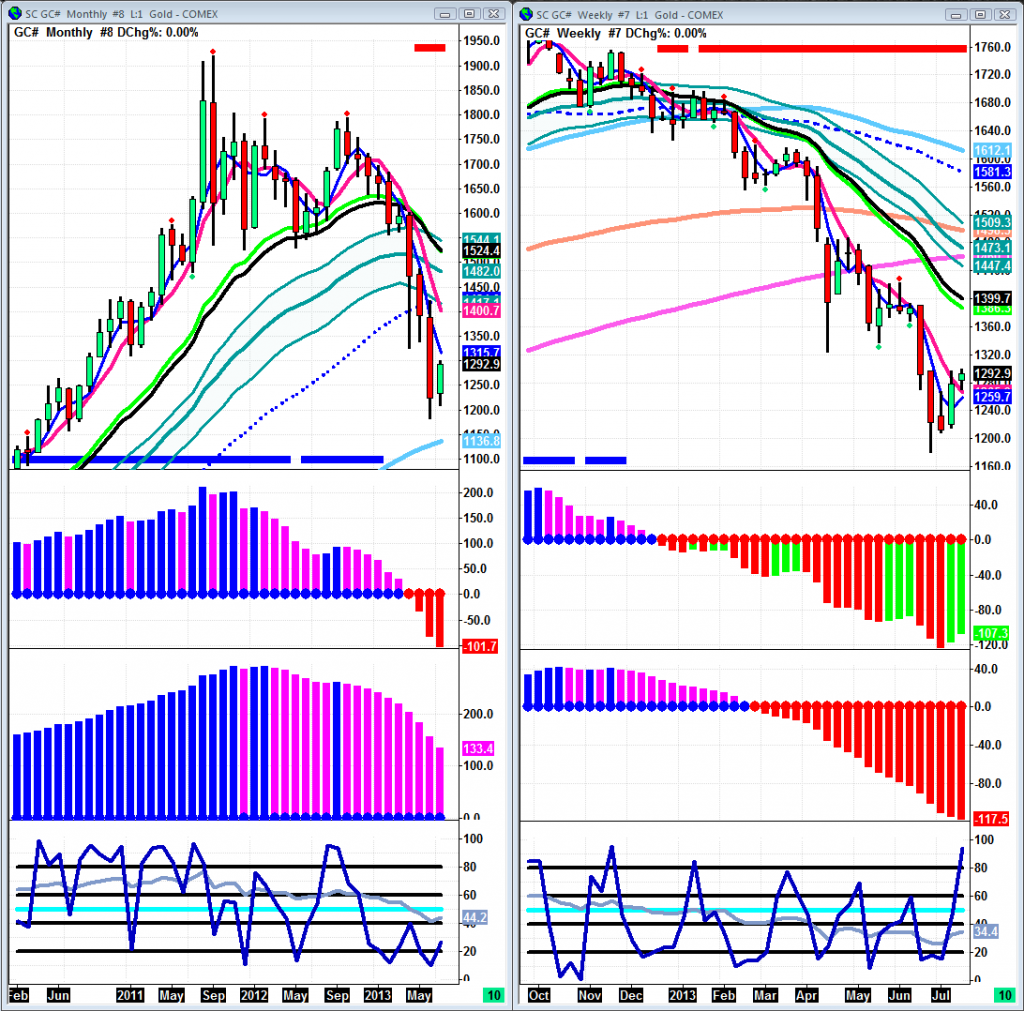The width and height of the screenshot is (1024, 1011).
Task: Close the GC# Weekly chart window
Action: coord(1003,13)
